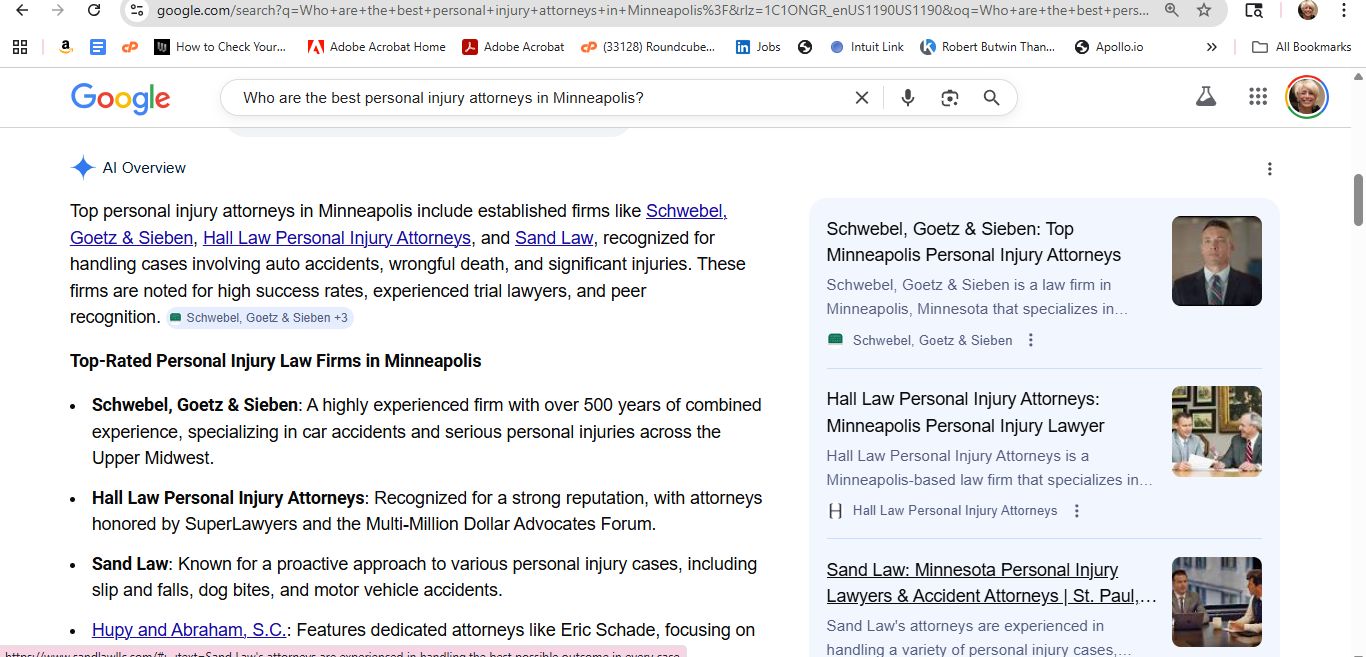Viewport: 1366px width, 657px height.
Task: Open options menu for Hall Law card
Action: [x=1076, y=511]
